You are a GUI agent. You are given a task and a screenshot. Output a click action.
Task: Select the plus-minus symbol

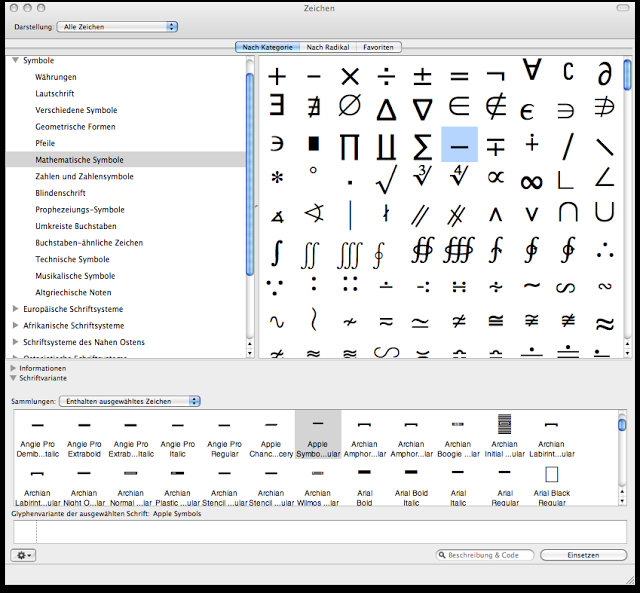click(422, 76)
